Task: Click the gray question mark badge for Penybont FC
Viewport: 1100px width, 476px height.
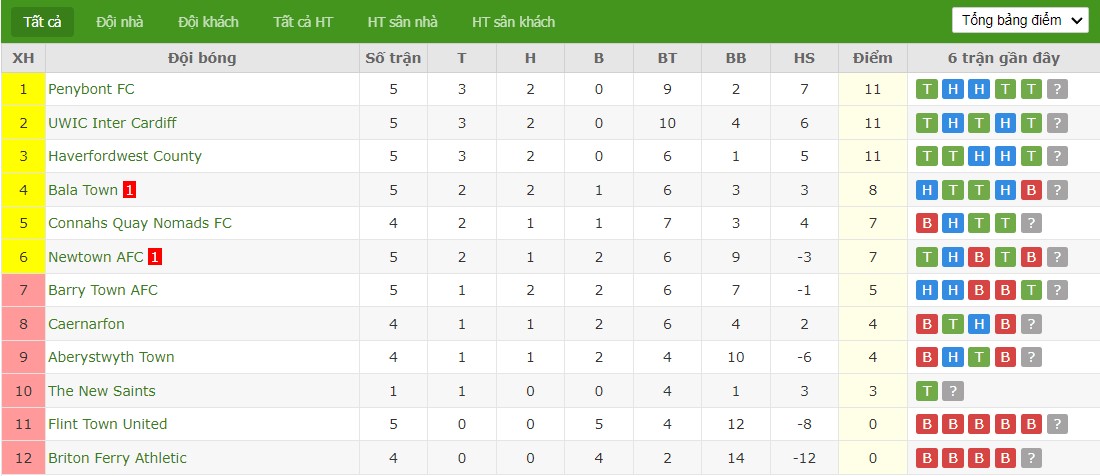Action: click(1057, 90)
